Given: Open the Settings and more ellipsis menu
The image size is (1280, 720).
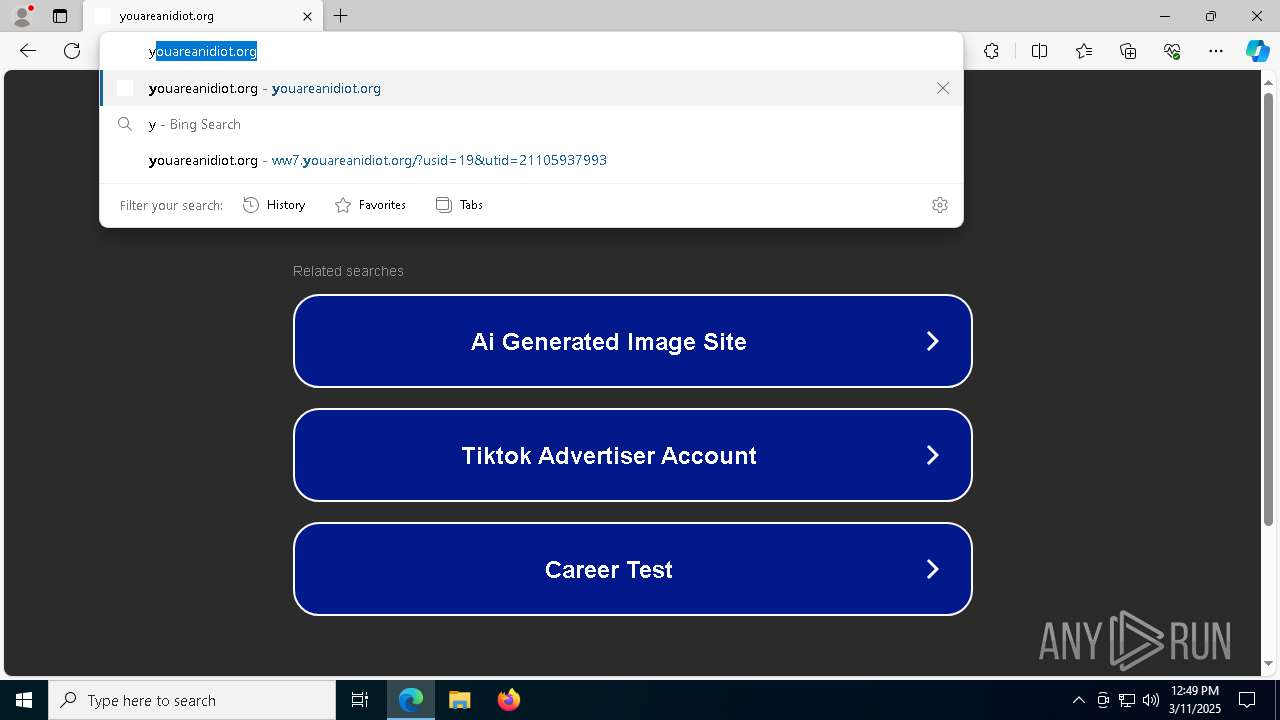Looking at the screenshot, I should tap(1216, 51).
